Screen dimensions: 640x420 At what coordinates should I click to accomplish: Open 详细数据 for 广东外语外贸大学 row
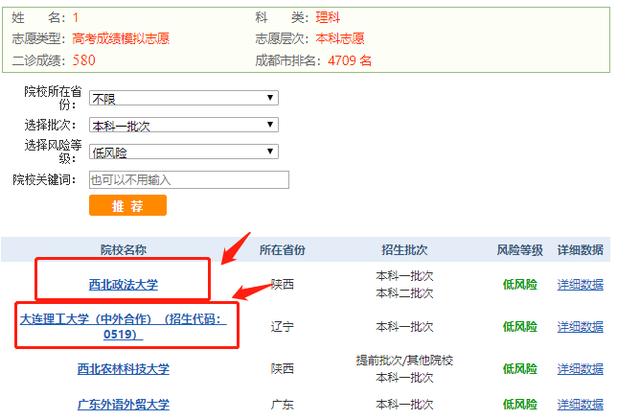[580, 404]
